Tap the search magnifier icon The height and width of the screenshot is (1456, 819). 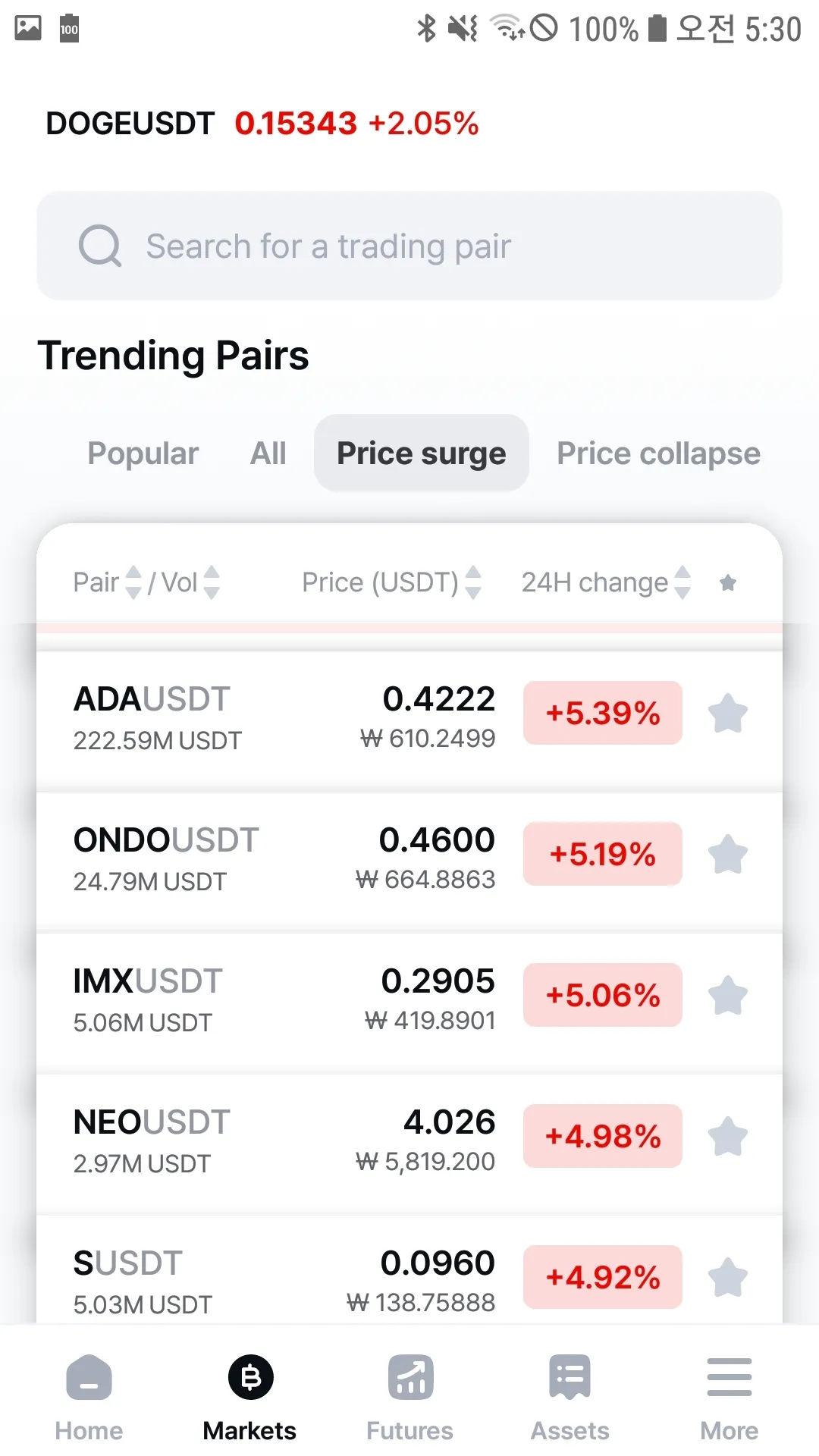100,246
